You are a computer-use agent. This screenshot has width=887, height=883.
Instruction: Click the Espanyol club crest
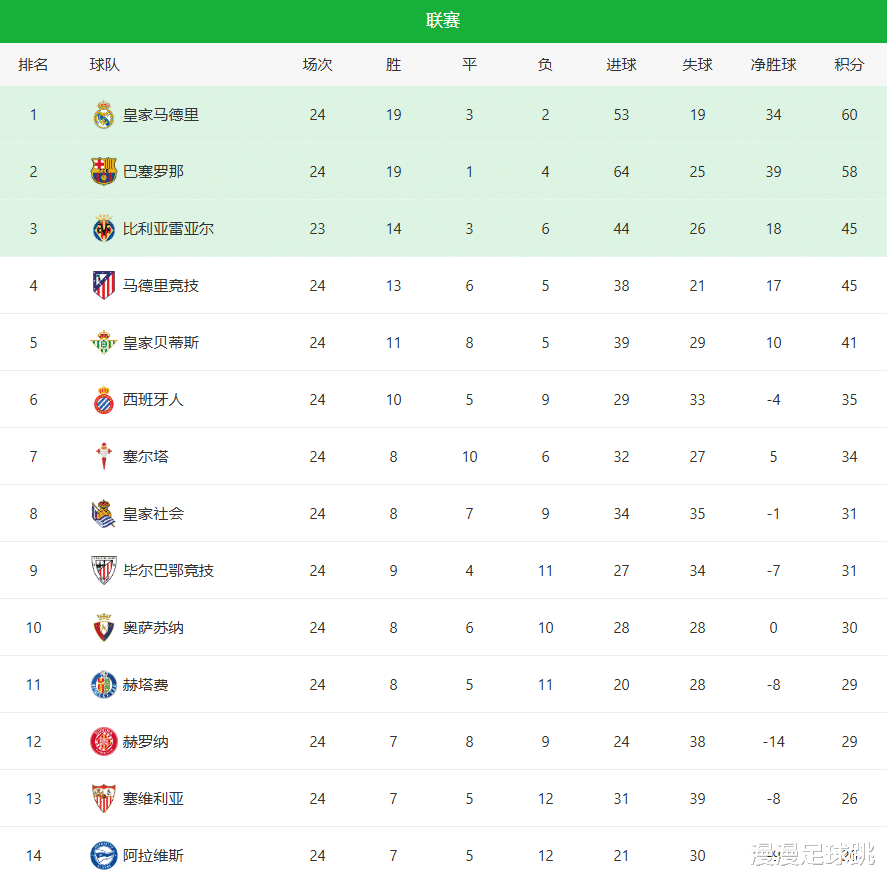[104, 400]
